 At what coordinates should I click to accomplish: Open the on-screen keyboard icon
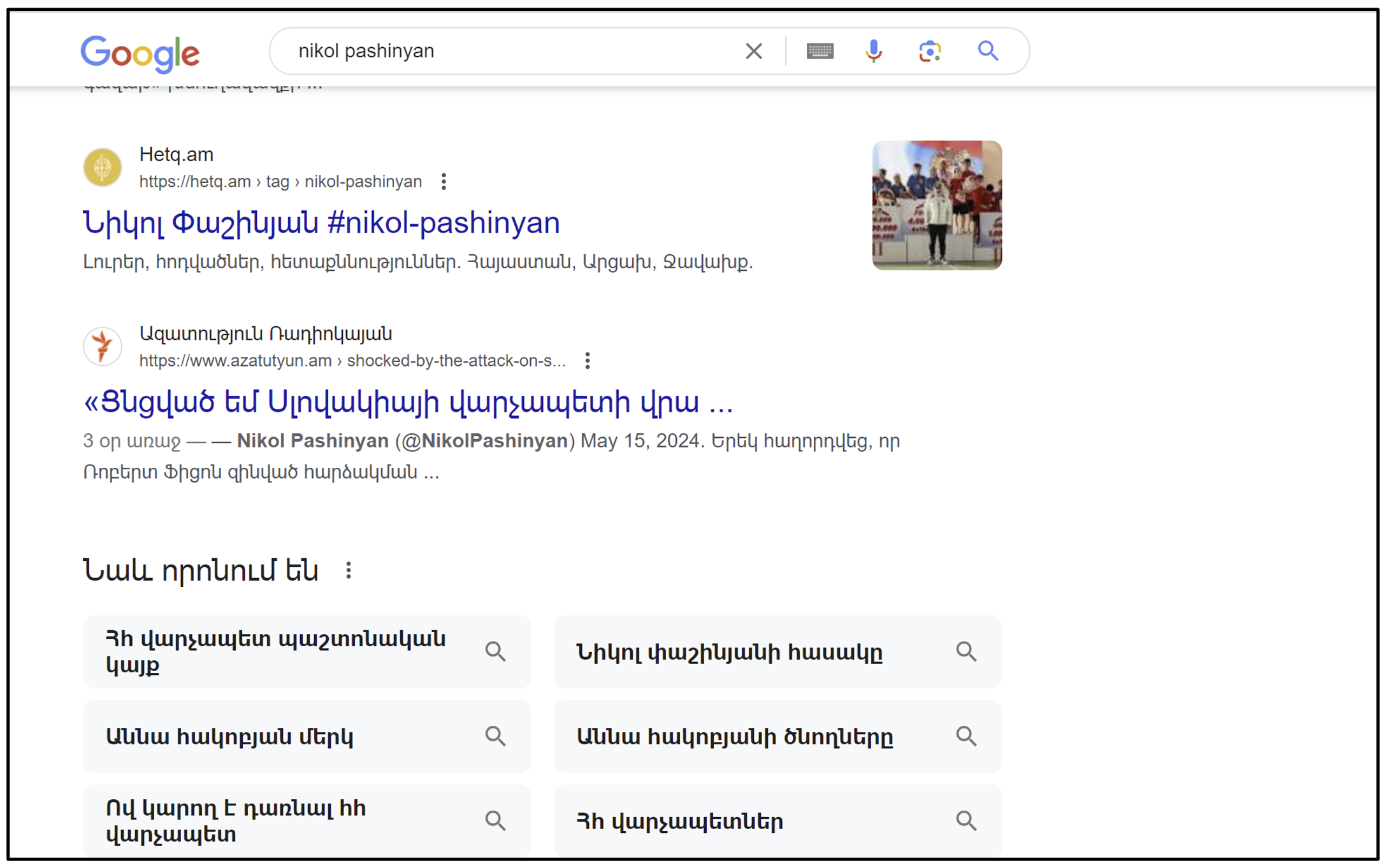click(x=820, y=51)
